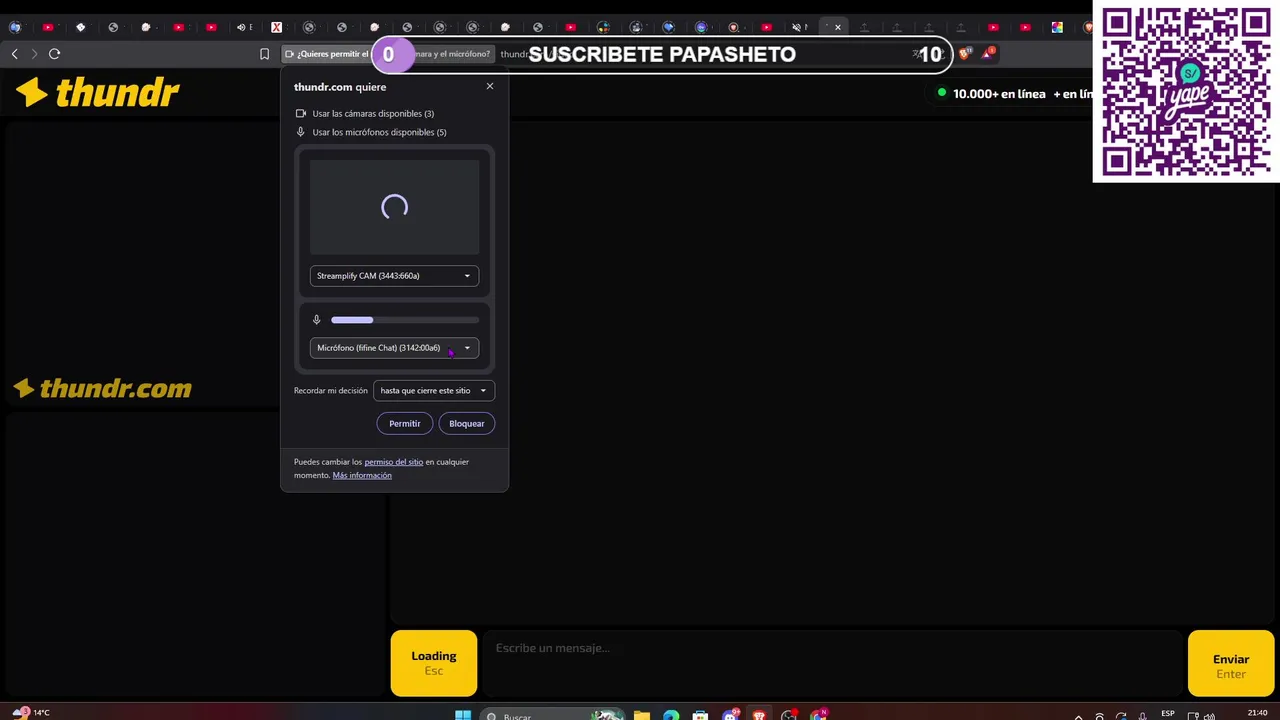Open the Windows Start menu
The height and width of the screenshot is (720, 1280).
click(x=463, y=715)
